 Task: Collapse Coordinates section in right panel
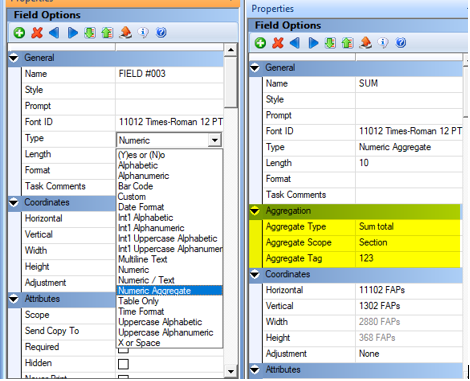(x=255, y=274)
